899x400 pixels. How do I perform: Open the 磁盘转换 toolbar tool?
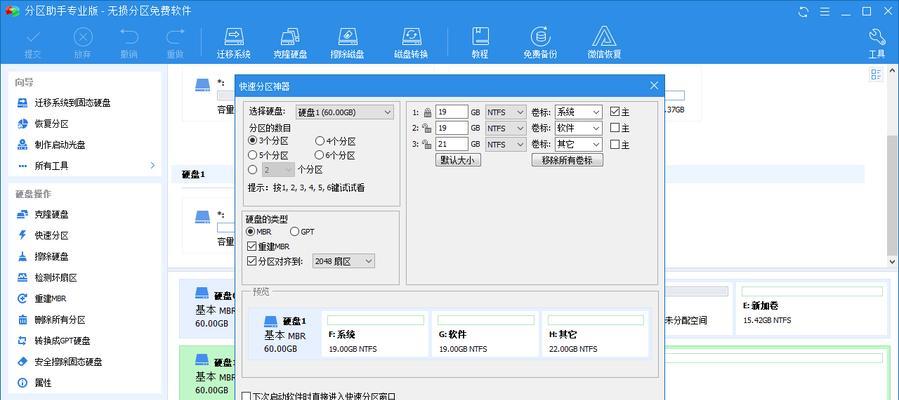410,42
